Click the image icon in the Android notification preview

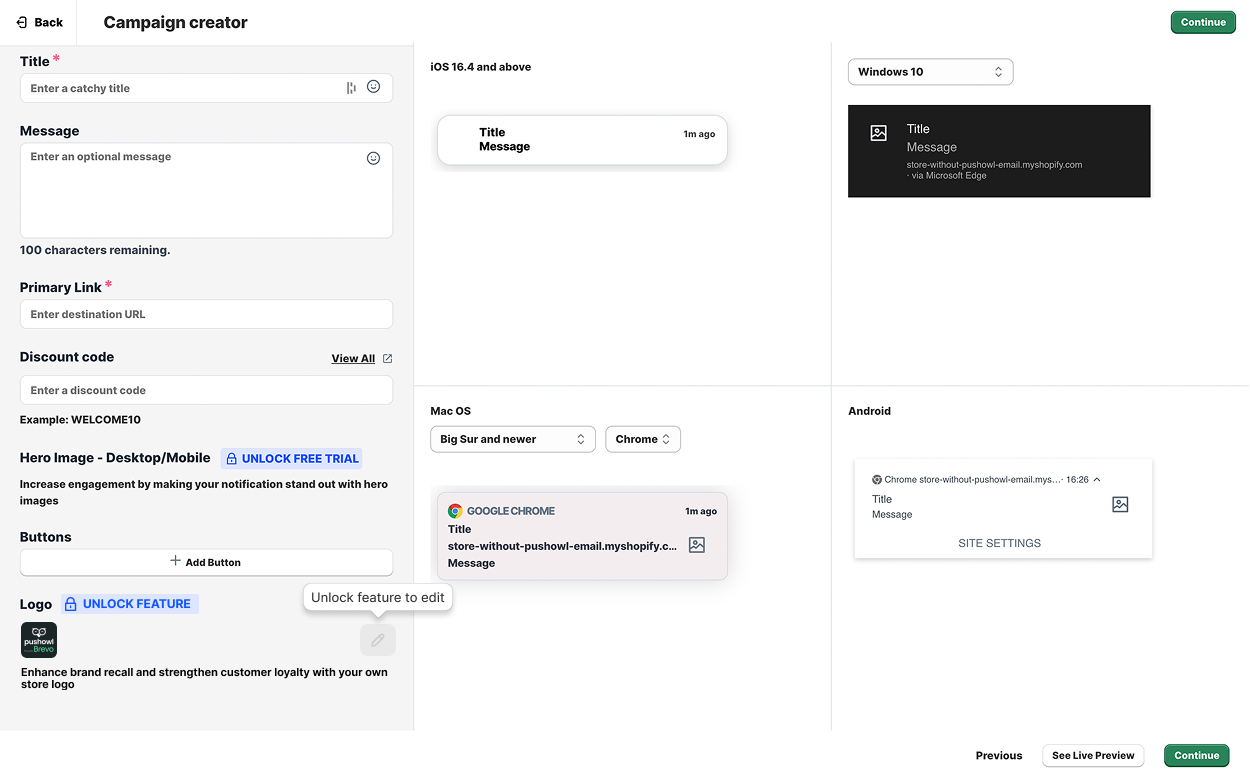[1119, 505]
